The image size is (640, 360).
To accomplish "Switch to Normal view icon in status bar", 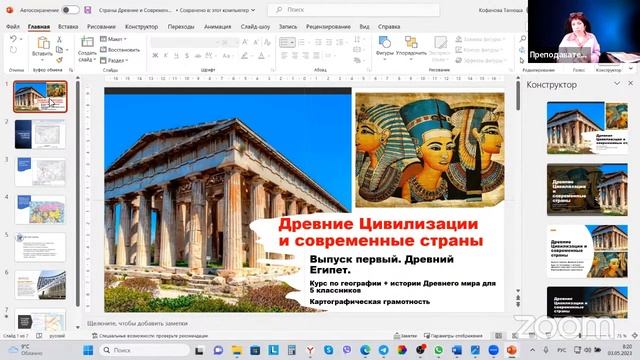I will click(x=499, y=336).
